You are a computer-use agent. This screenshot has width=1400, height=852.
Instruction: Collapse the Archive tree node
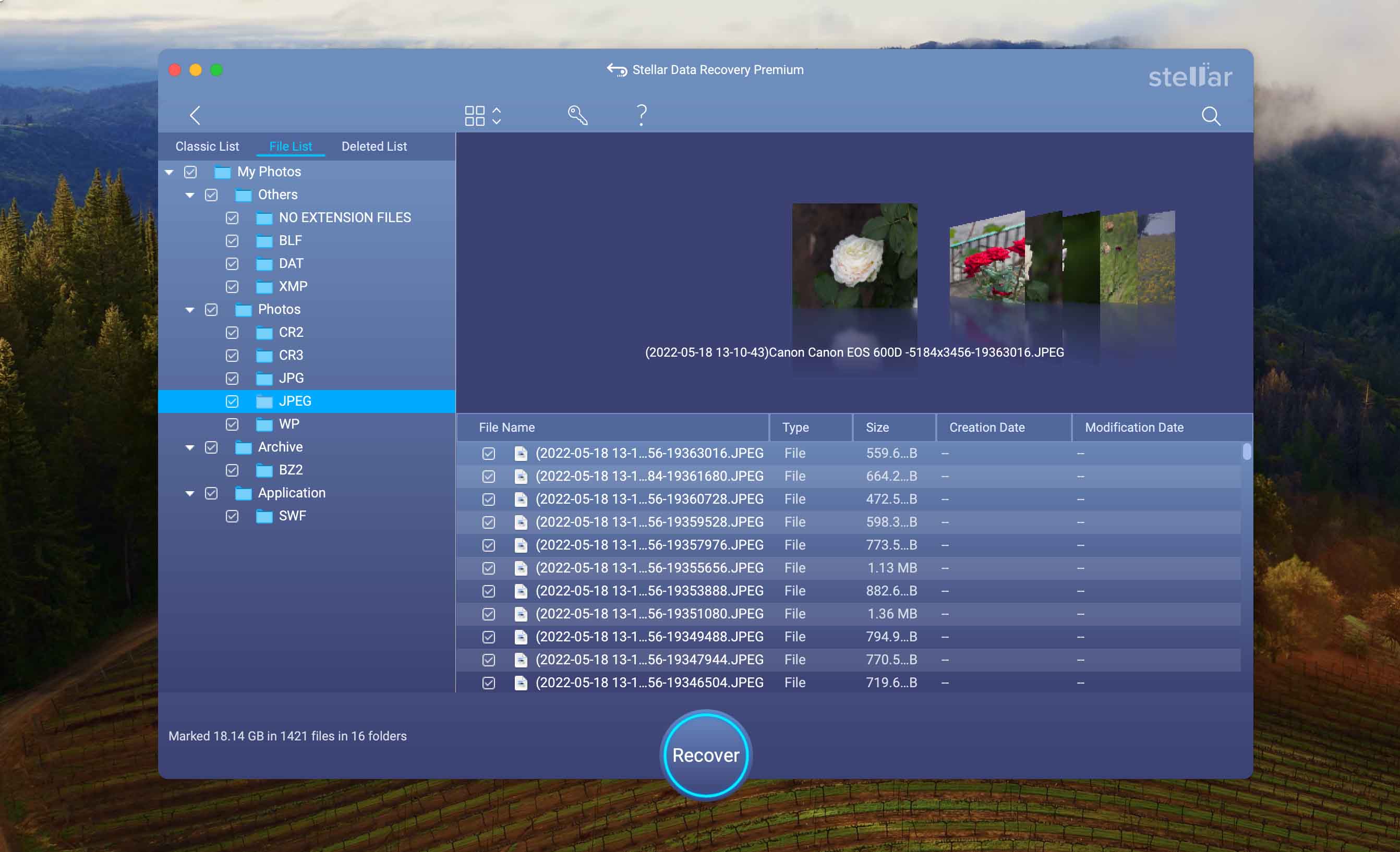(x=190, y=447)
